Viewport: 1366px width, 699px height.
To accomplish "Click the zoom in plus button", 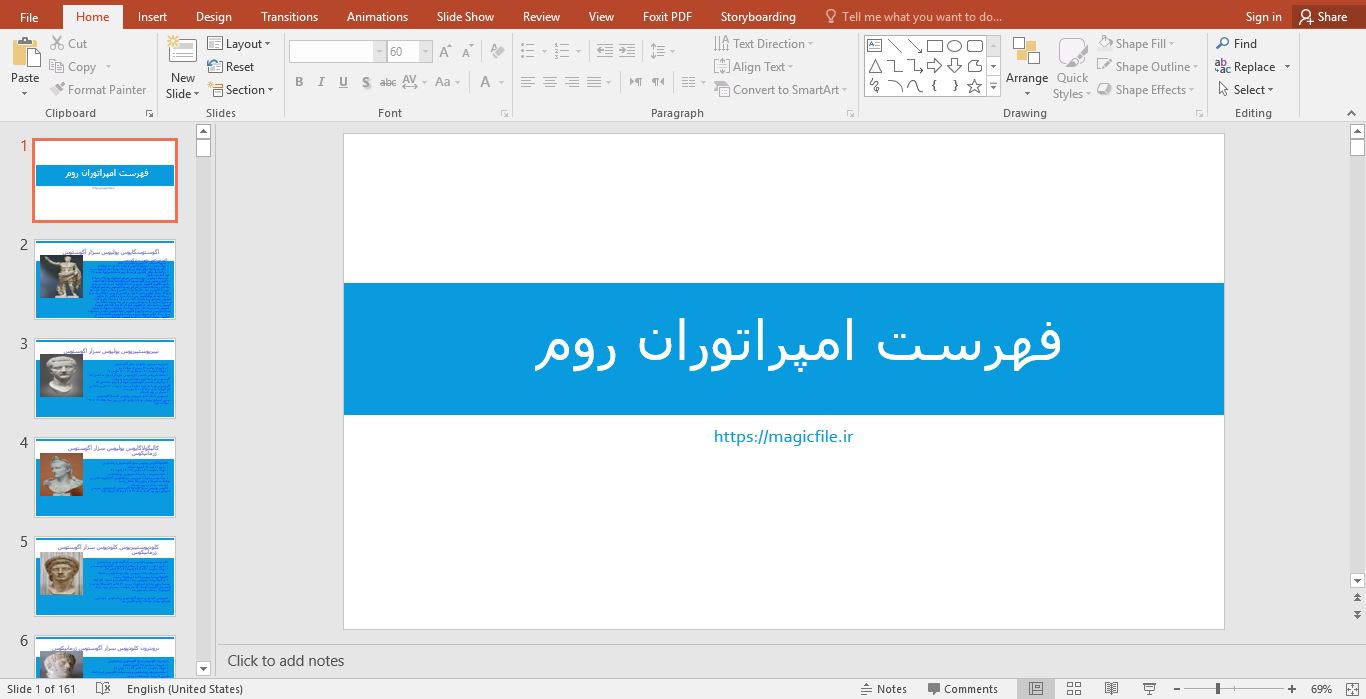I will tap(1292, 689).
